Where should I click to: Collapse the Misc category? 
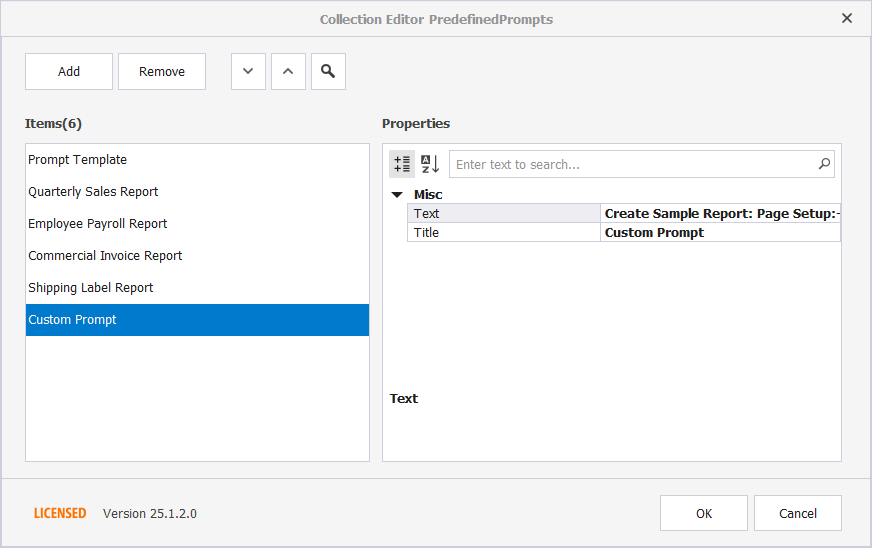click(397, 195)
